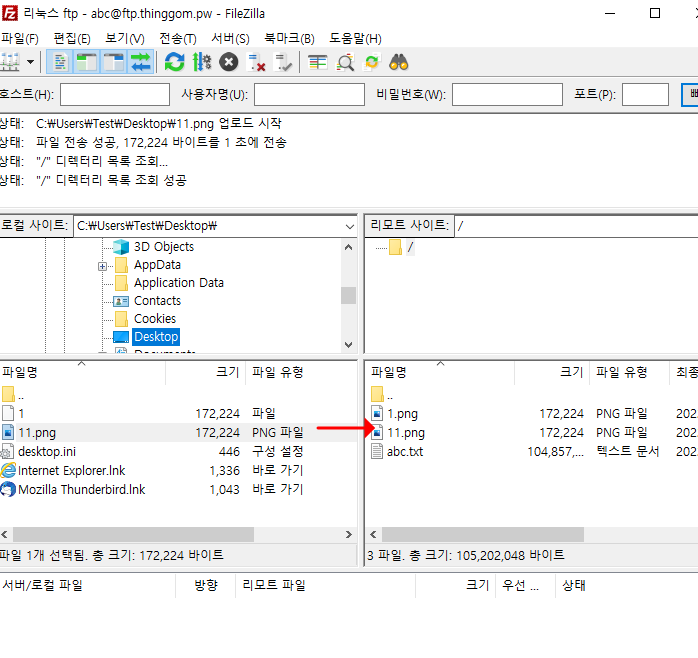Select the remote file abc.txt
This screenshot has width=698, height=658.
(532, 452)
